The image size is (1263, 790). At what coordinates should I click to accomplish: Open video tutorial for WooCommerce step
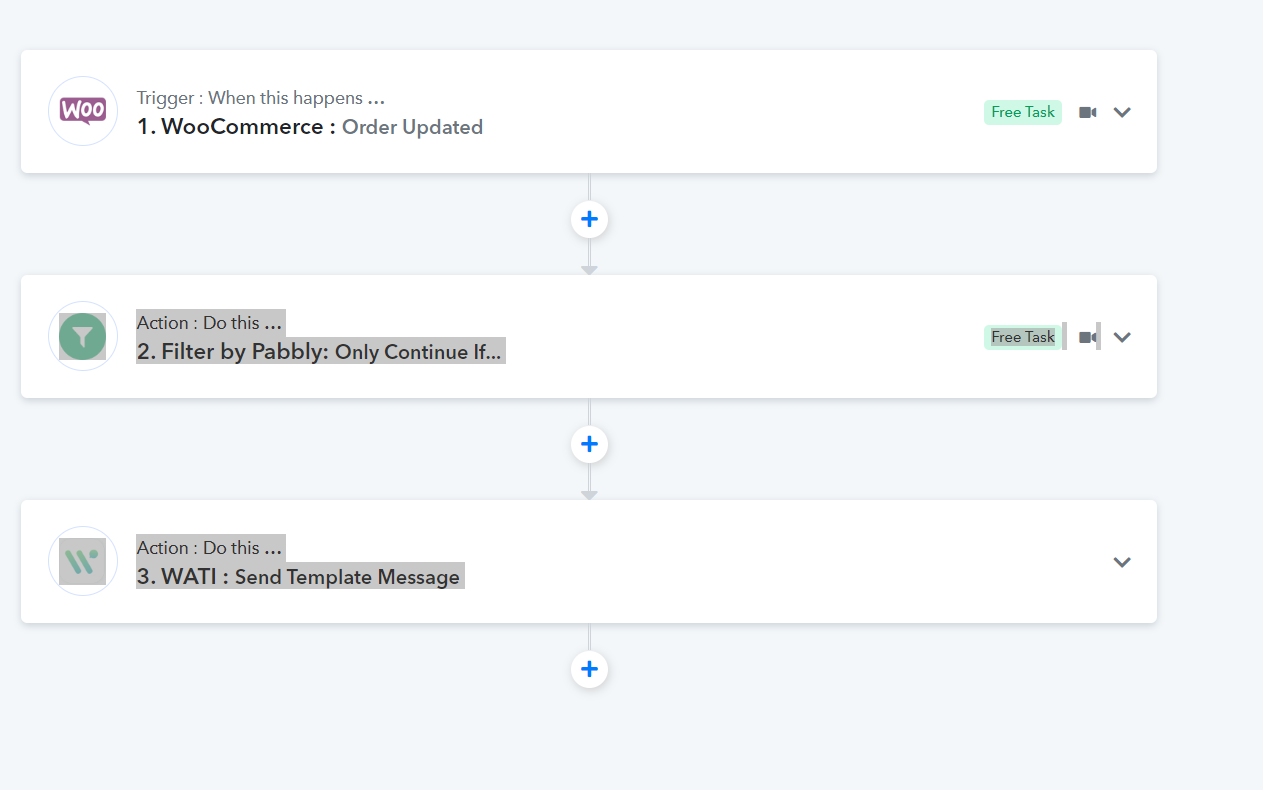coord(1088,112)
